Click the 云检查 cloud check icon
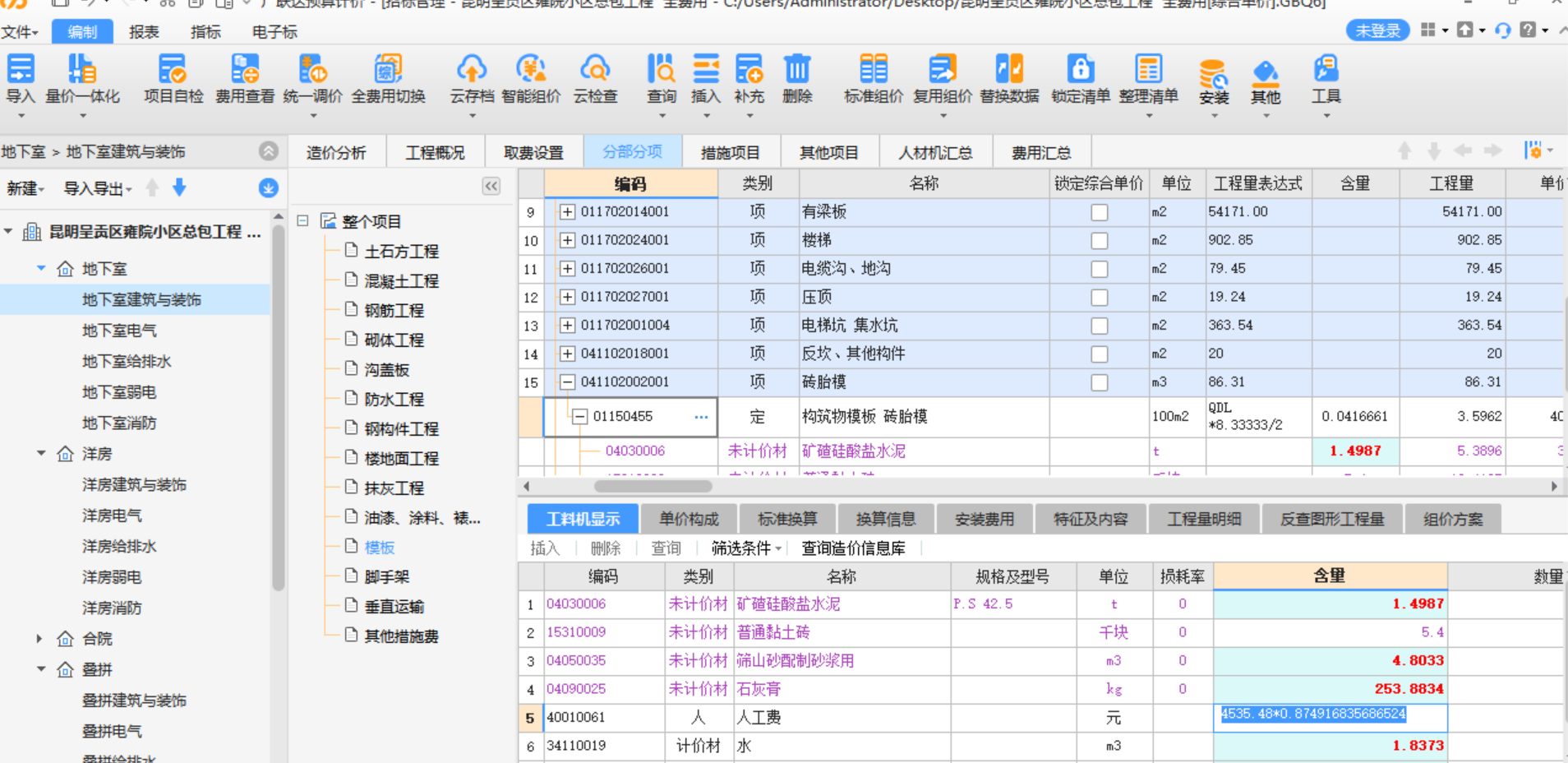1568x763 pixels. tap(595, 69)
